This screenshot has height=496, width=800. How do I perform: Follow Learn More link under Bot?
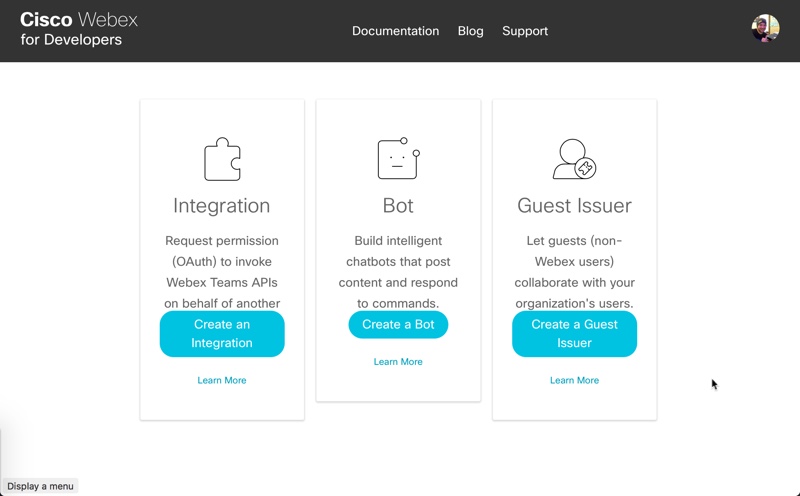[x=398, y=362]
